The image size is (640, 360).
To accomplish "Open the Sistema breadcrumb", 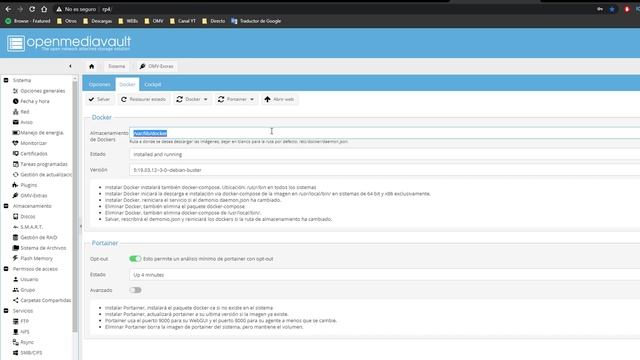I will pyautogui.click(x=117, y=66).
